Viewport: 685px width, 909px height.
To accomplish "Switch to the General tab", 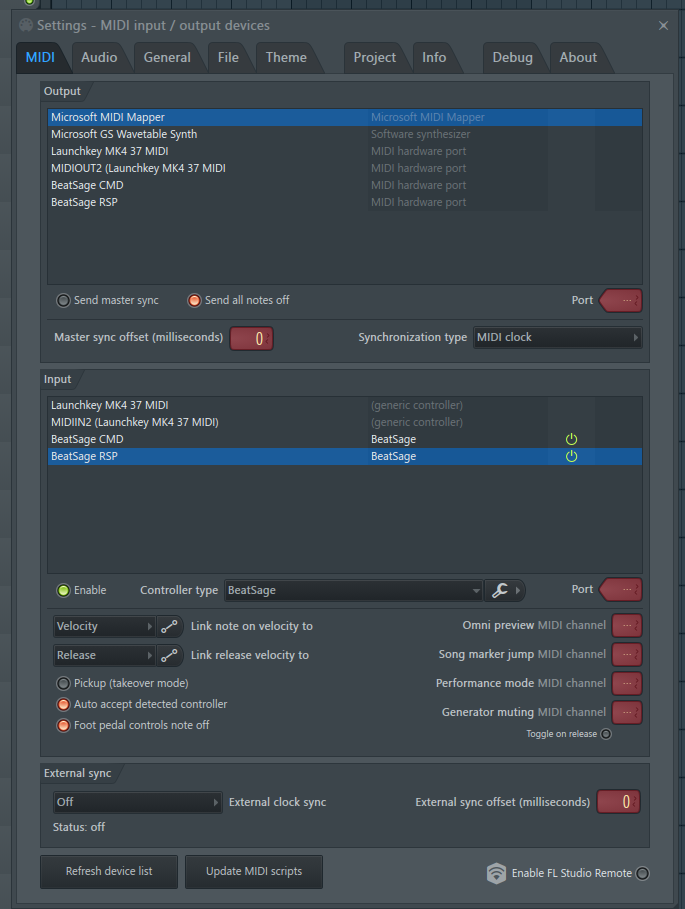I will [x=167, y=57].
